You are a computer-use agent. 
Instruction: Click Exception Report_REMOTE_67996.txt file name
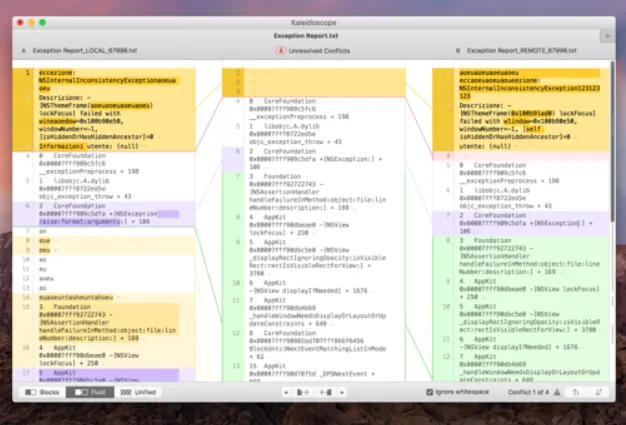(522, 51)
